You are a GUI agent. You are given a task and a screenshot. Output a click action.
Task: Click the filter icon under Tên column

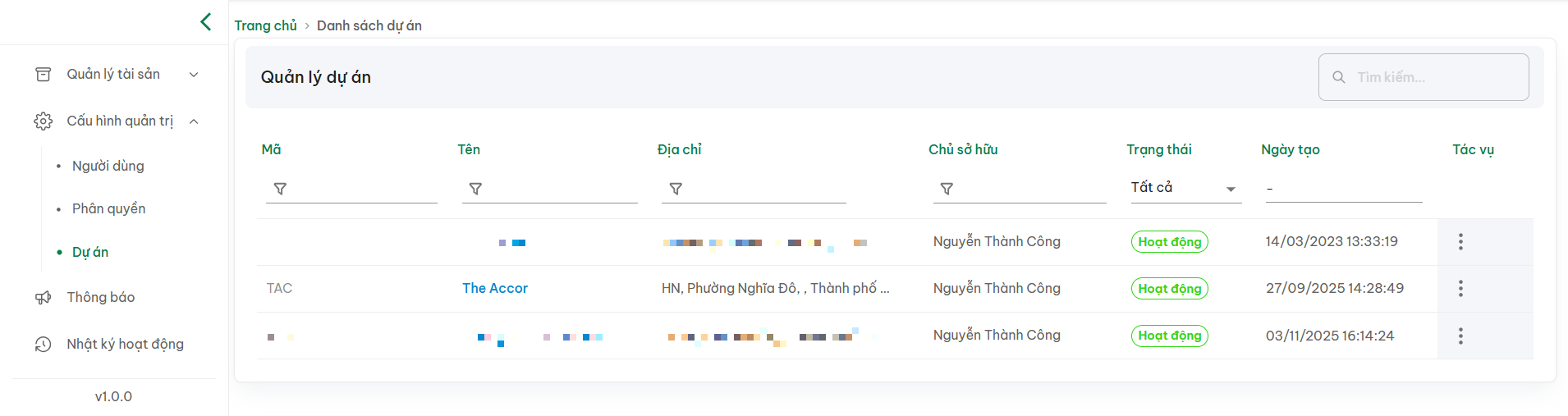475,189
